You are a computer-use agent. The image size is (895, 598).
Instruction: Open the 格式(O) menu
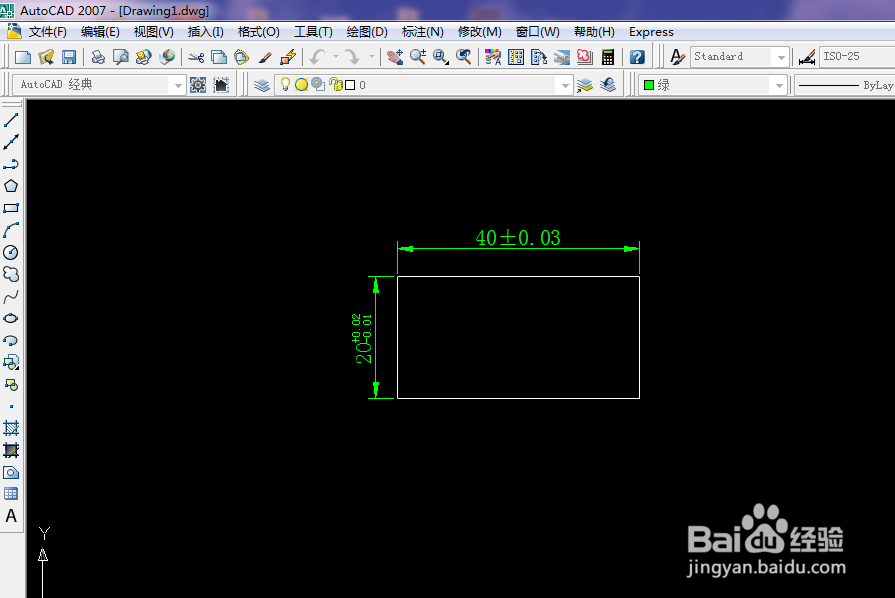coord(259,32)
